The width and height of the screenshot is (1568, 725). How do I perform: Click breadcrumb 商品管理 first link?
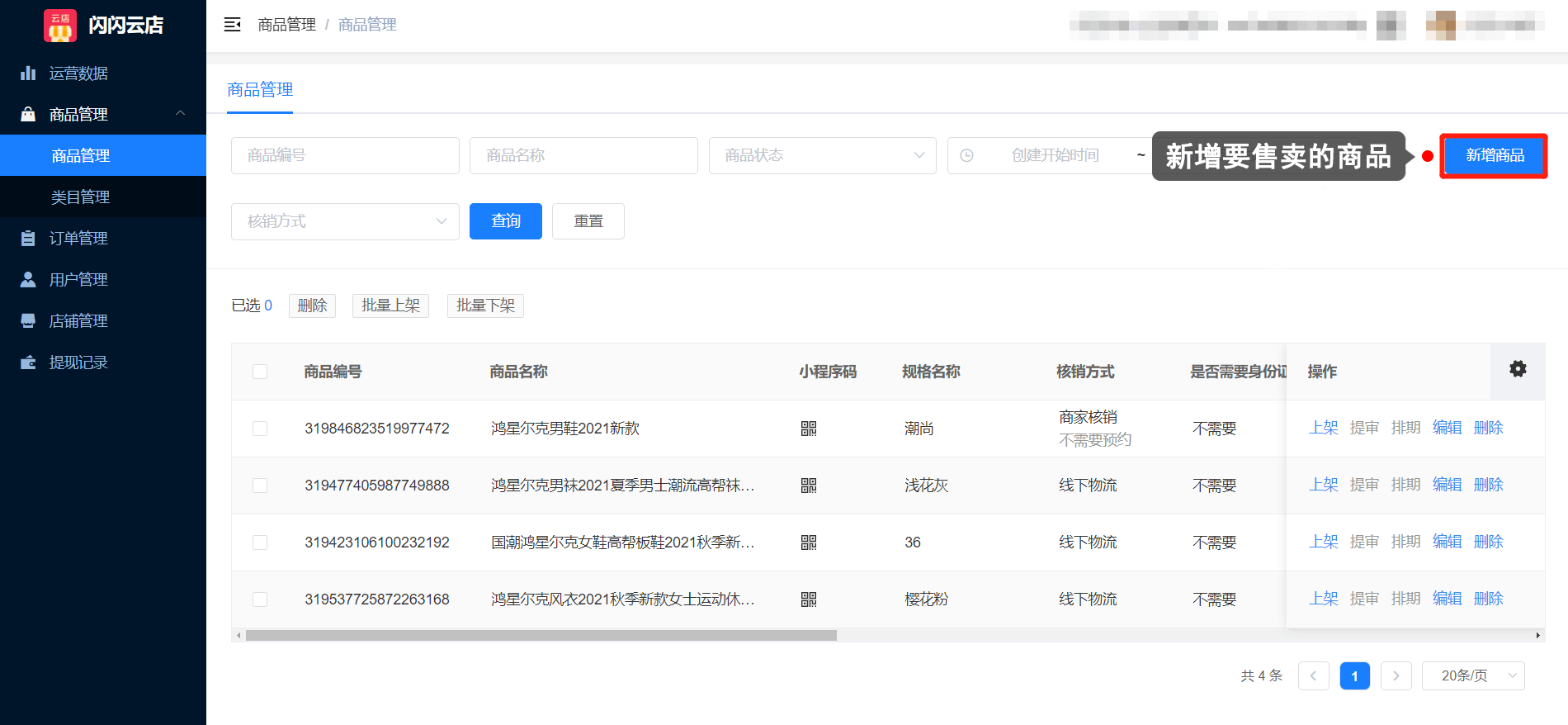pos(286,25)
